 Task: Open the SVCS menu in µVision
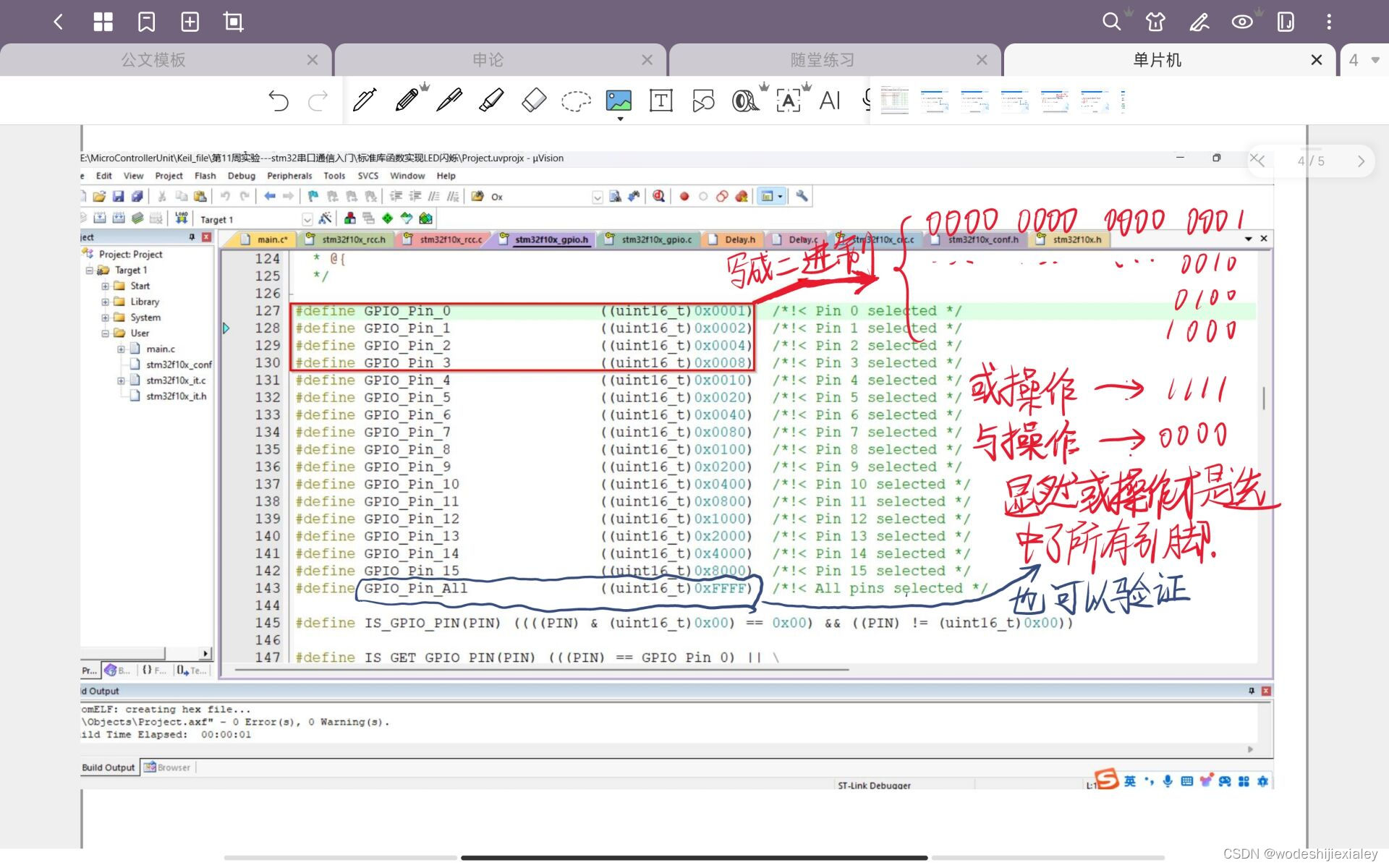(x=368, y=176)
